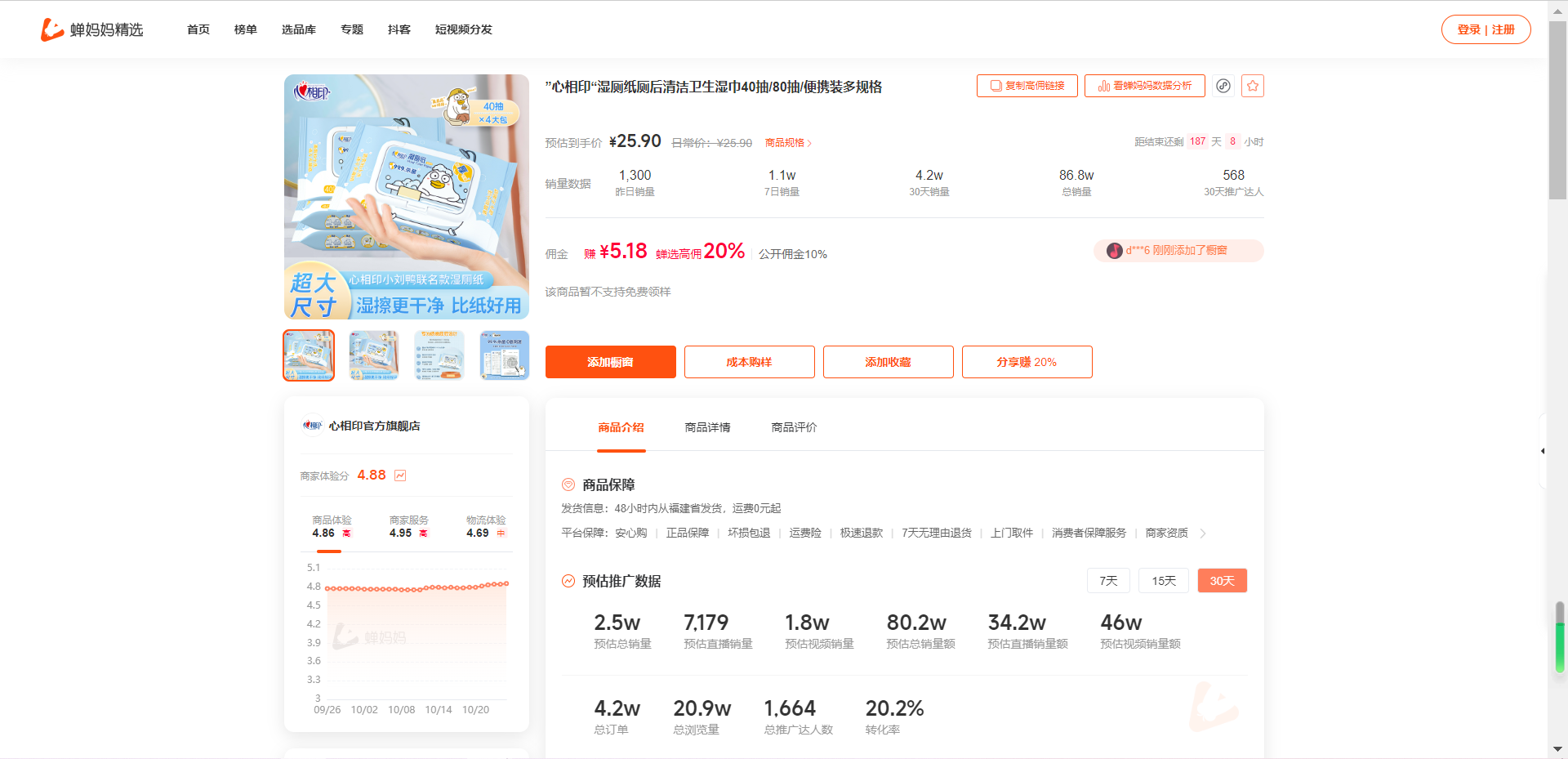The width and height of the screenshot is (1568, 759).
Task: Click the 物流体验 4.69 score tab
Action: point(486,527)
